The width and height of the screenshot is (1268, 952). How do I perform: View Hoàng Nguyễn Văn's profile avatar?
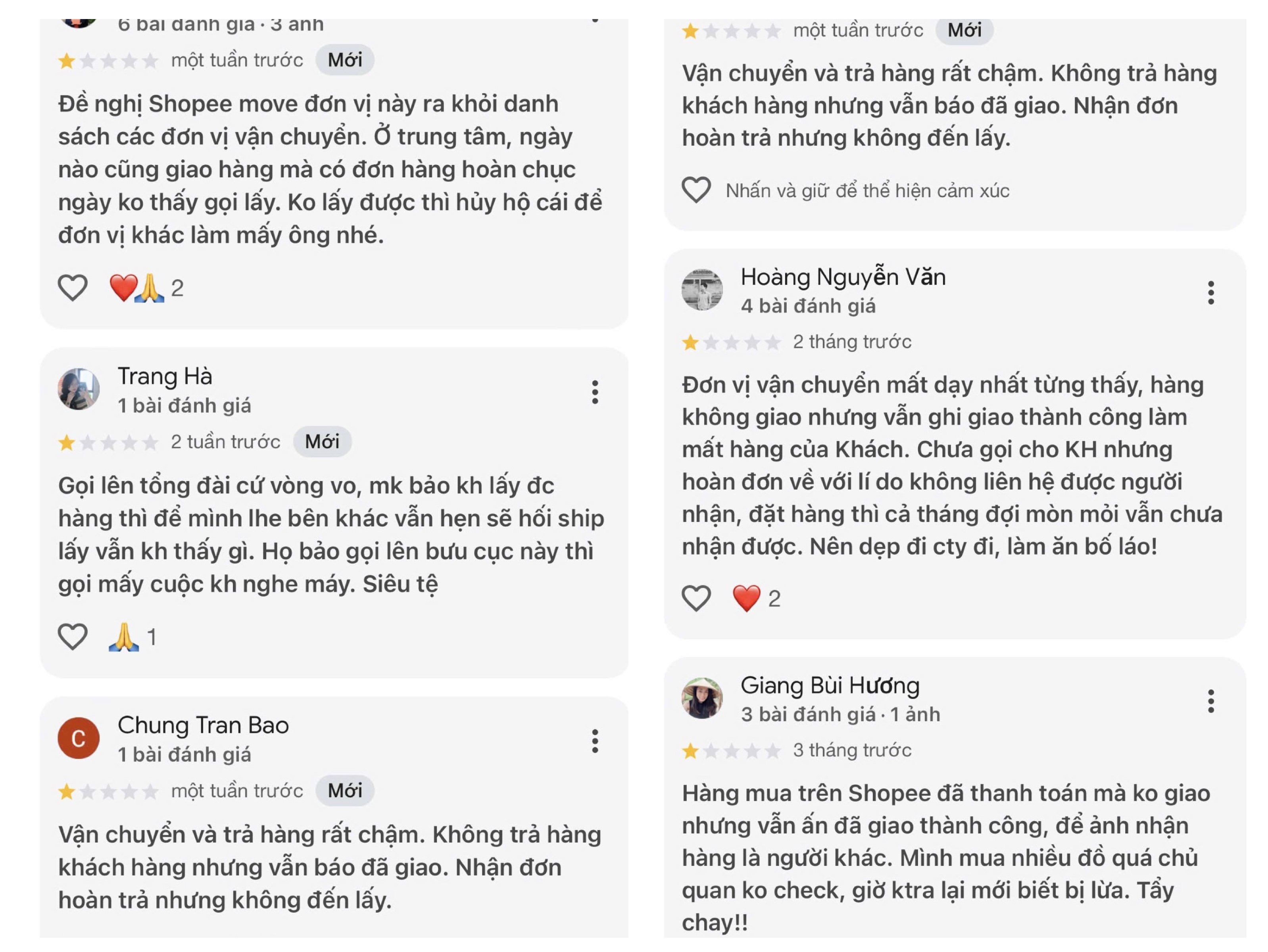tap(701, 290)
